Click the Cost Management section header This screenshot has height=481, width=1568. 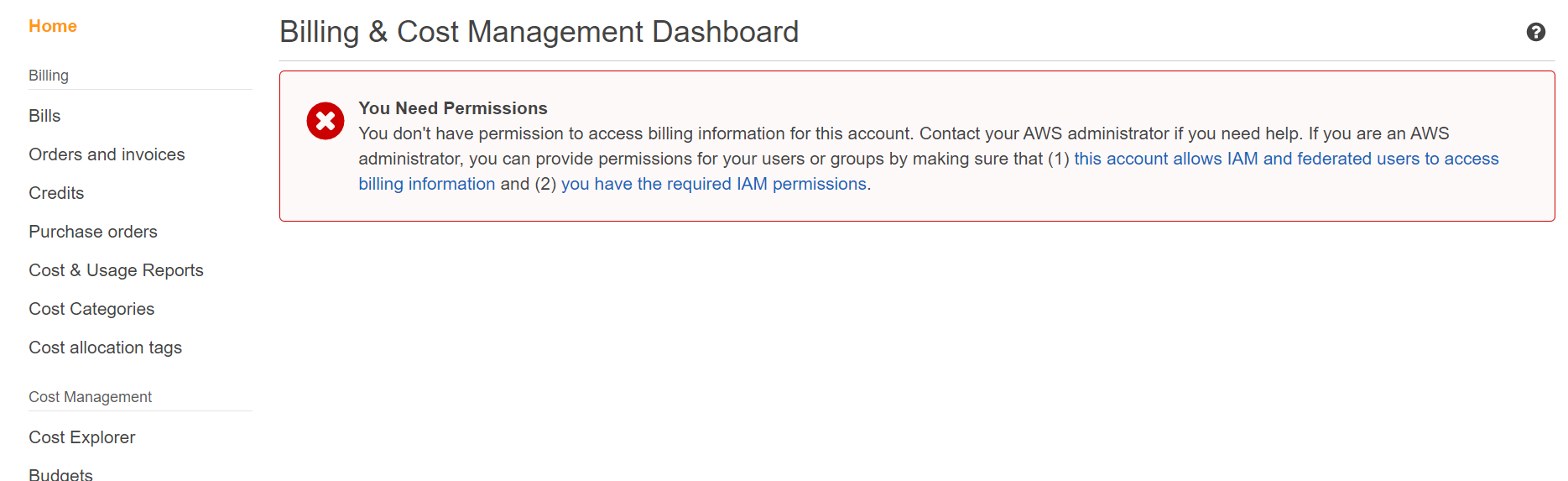tap(90, 397)
